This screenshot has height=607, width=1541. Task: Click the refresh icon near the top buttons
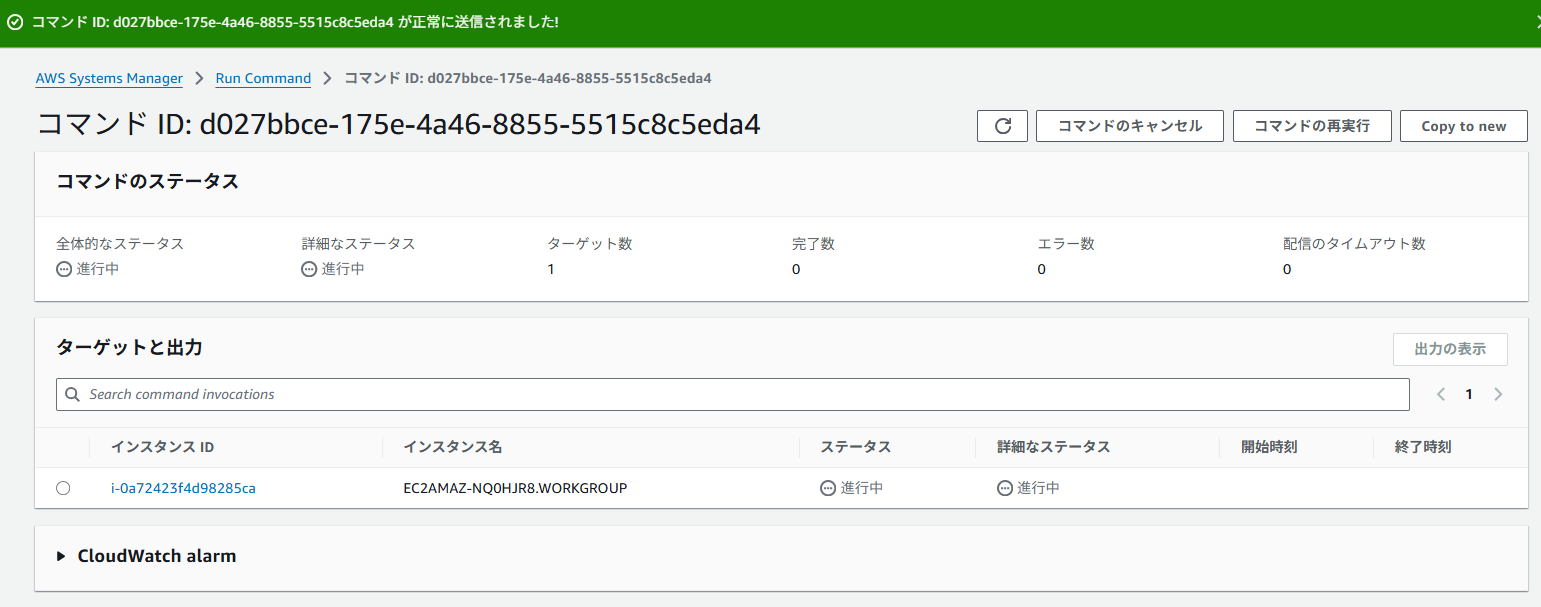coord(1002,125)
